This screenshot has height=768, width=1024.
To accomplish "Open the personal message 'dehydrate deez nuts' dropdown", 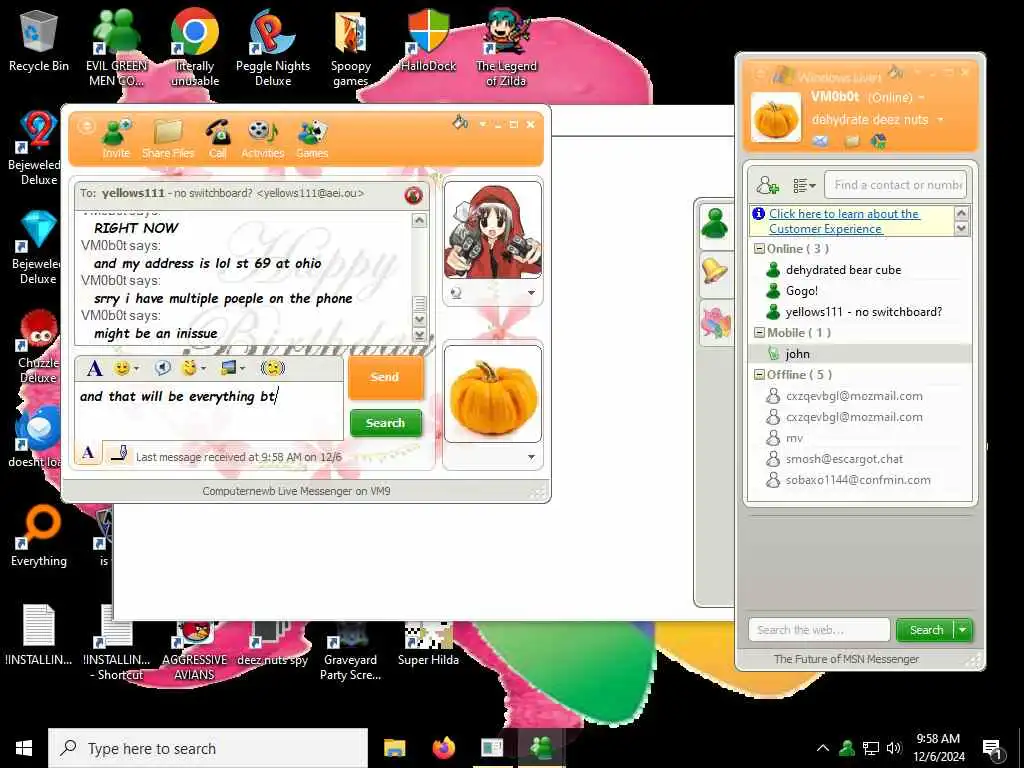I will pos(877,120).
